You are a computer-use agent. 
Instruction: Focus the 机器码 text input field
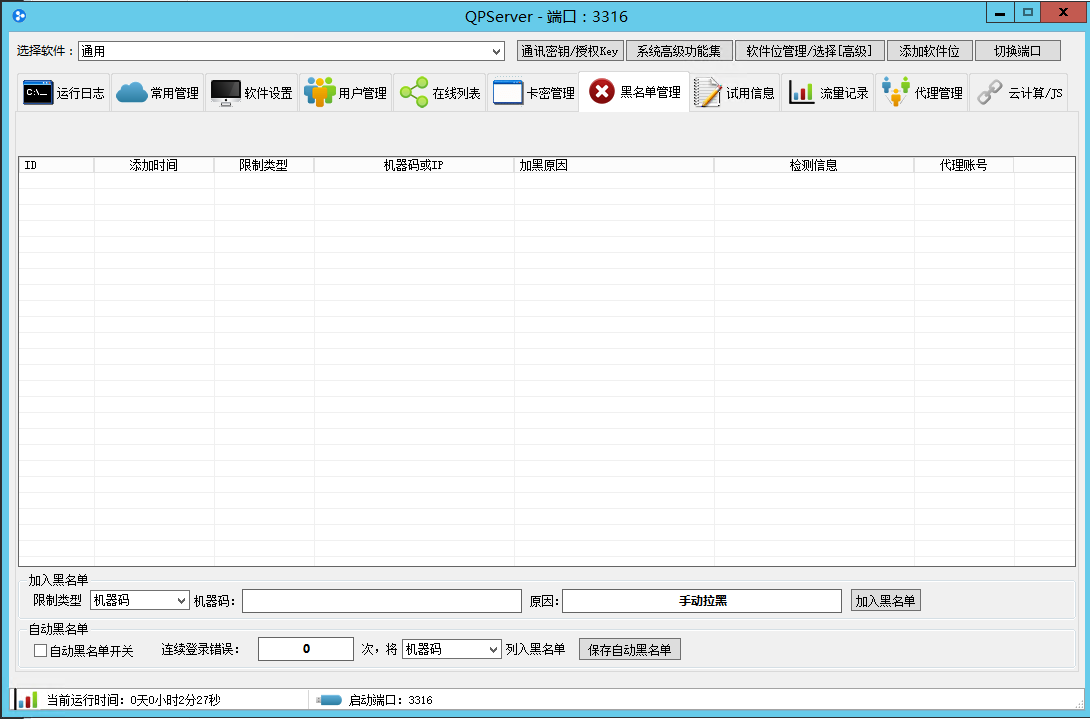381,600
